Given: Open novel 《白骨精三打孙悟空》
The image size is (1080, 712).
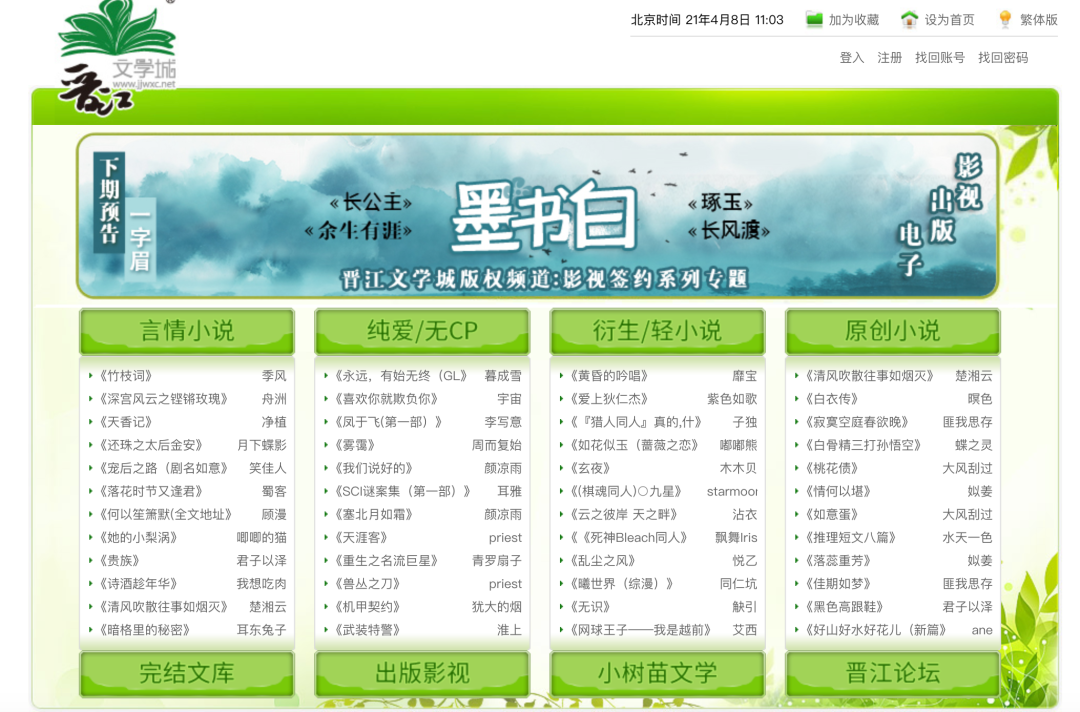Looking at the screenshot, I should 863,446.
